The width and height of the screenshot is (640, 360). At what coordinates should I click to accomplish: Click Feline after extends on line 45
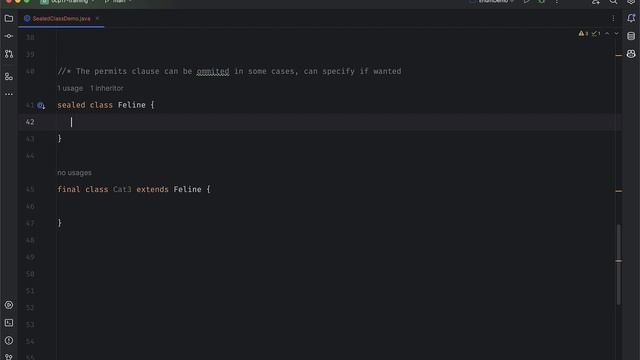coord(187,189)
